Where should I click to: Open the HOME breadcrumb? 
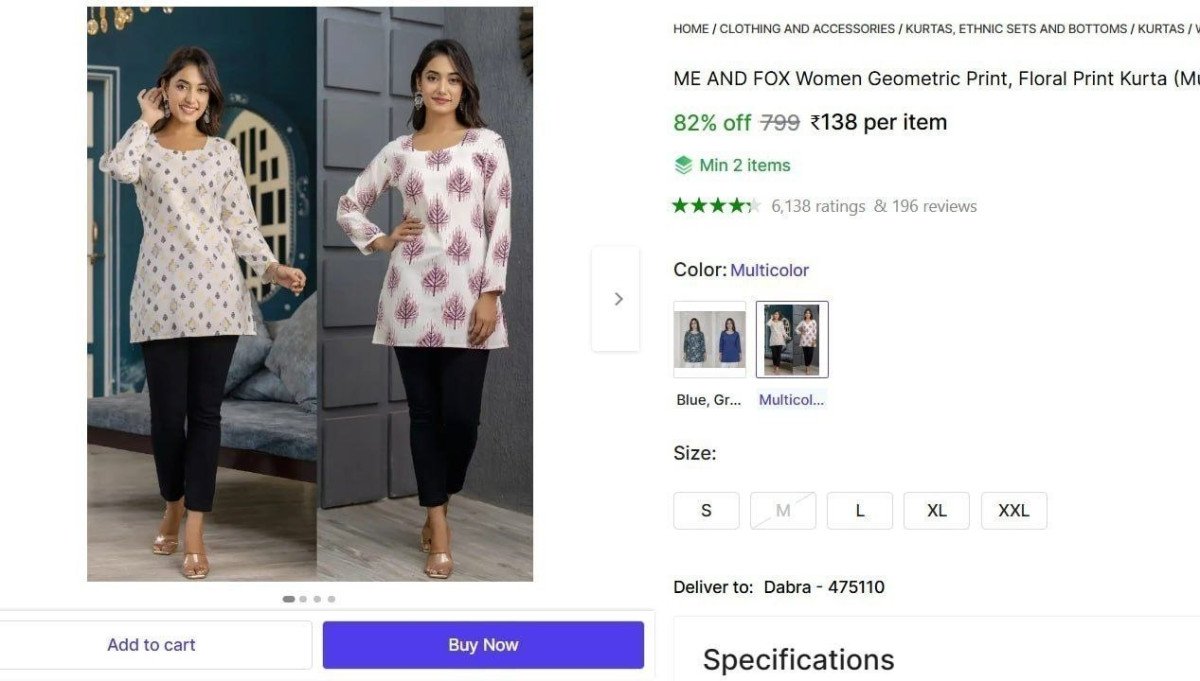(690, 28)
